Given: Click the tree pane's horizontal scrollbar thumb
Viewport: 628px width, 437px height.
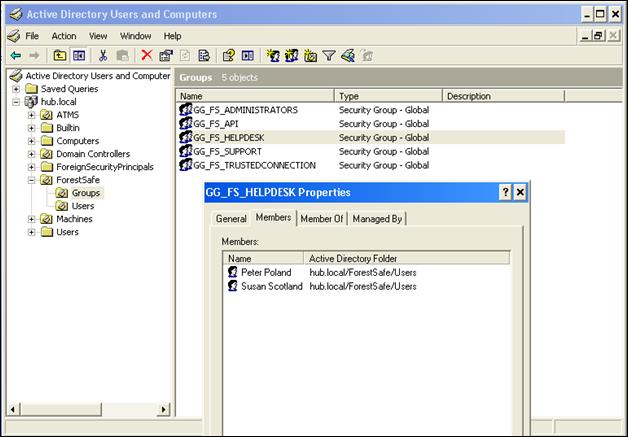Looking at the screenshot, I should [60, 409].
